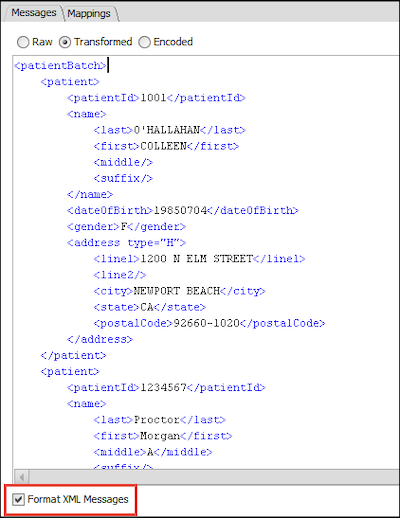
Task: Click the last name O'HALLAHAN text
Action: 167,130
